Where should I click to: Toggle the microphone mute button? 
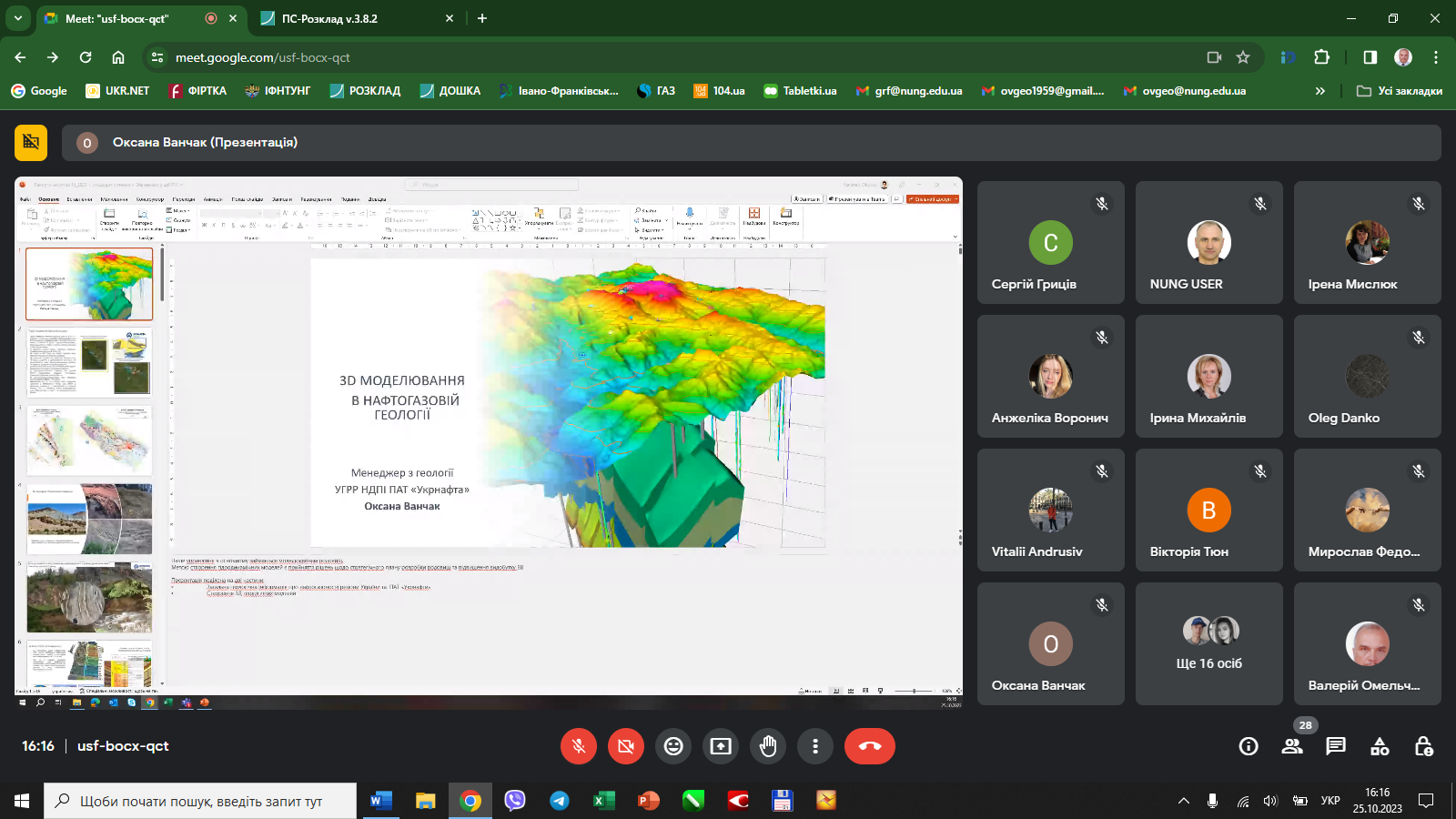[579, 746]
